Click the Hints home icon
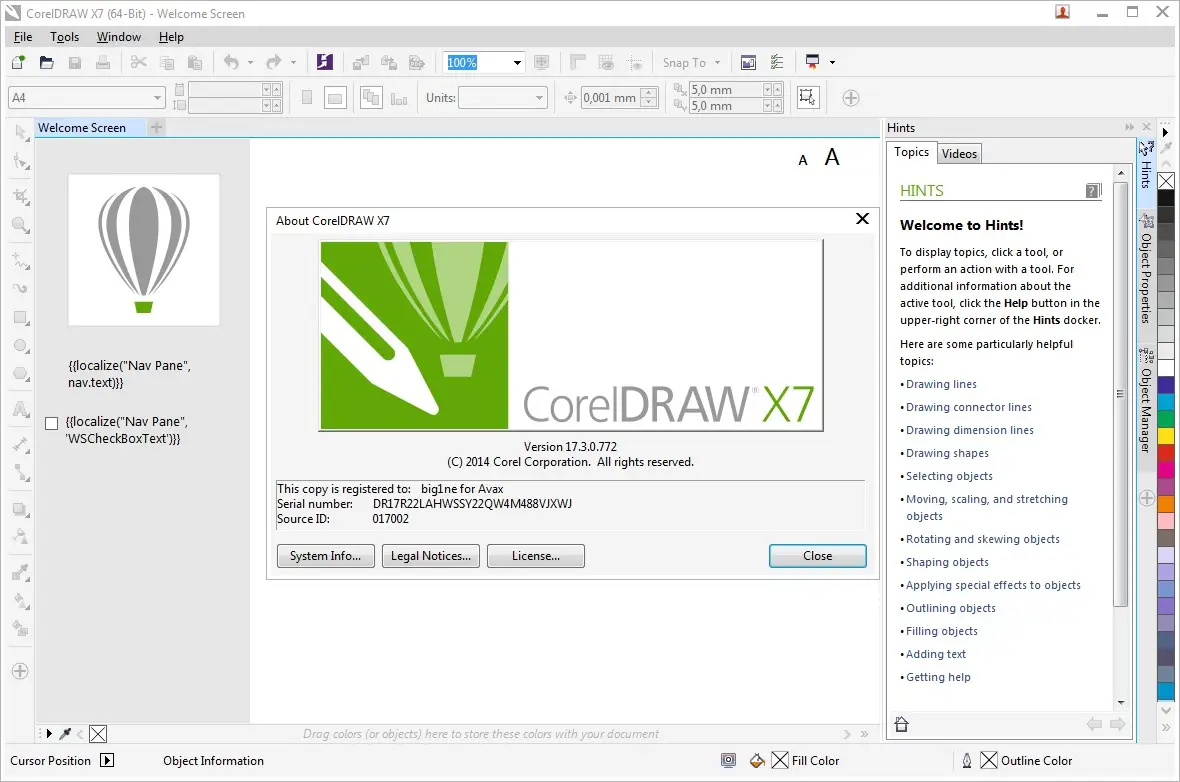Image resolution: width=1180 pixels, height=782 pixels. click(x=901, y=724)
